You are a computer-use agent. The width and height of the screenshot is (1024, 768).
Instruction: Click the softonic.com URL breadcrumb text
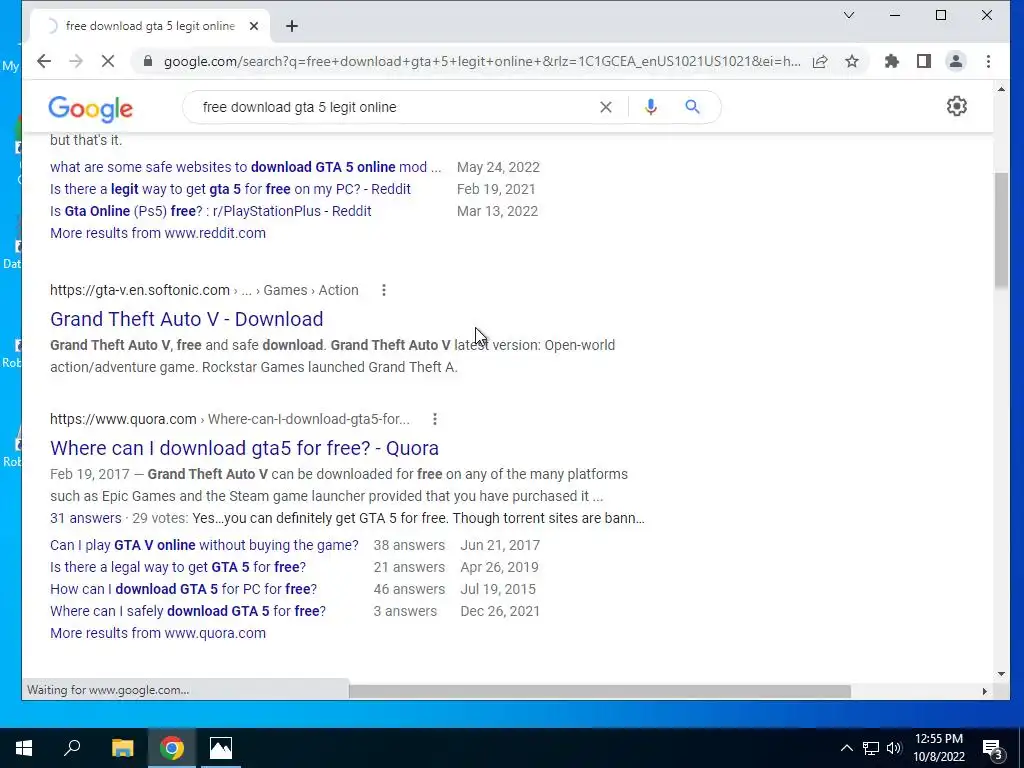pos(204,290)
